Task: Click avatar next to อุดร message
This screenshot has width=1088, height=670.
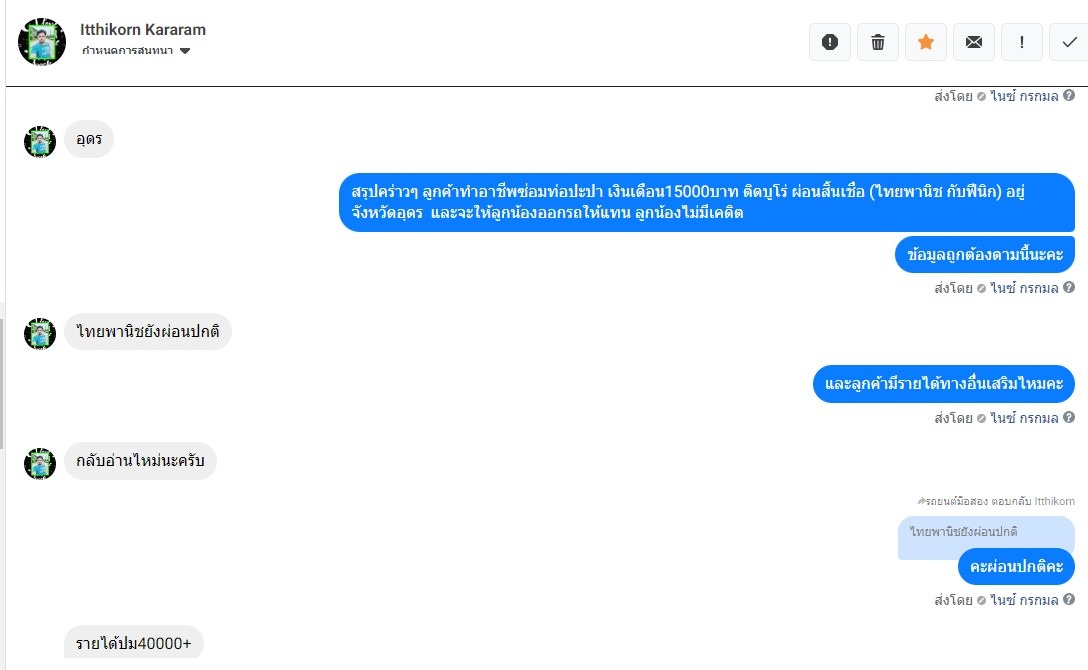Action: [40, 142]
